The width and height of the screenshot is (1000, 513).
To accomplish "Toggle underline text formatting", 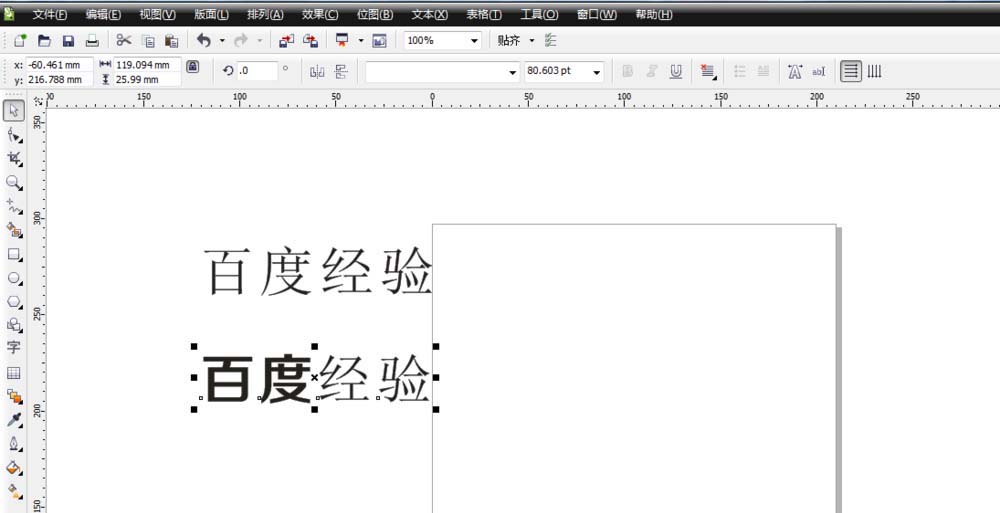I will (676, 71).
